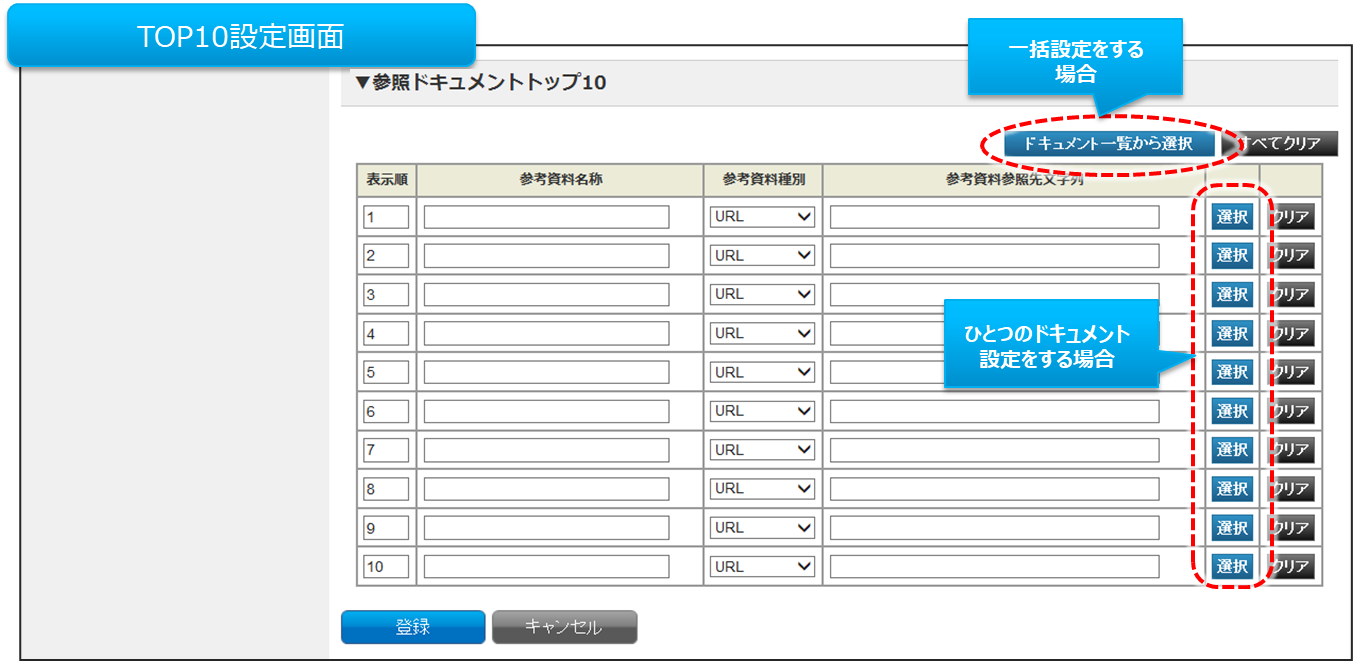Click ドキュメント一覧から選択 button
The image size is (1353, 661).
pos(1109,144)
